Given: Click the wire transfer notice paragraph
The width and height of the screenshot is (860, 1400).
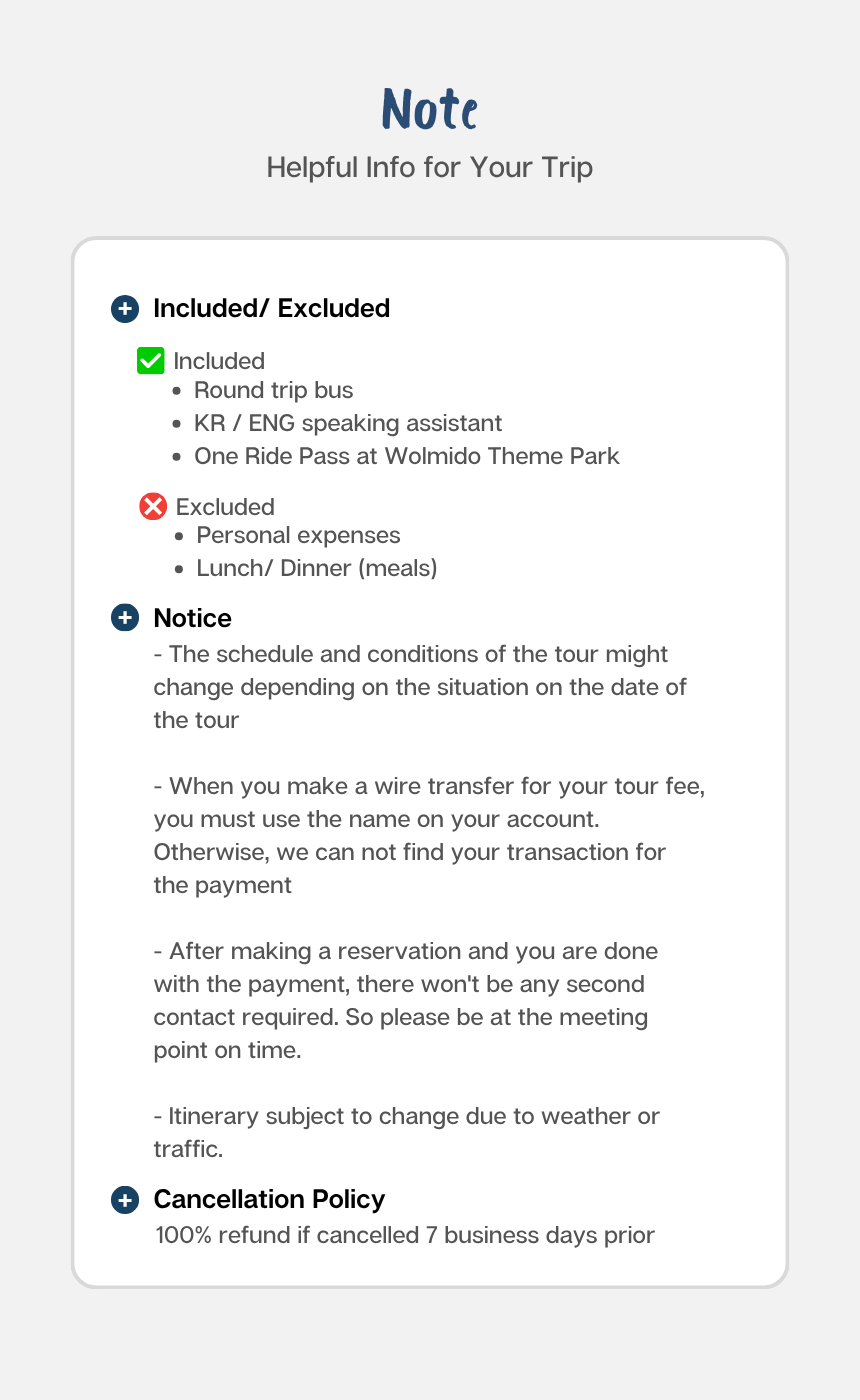Looking at the screenshot, I should click(x=430, y=836).
